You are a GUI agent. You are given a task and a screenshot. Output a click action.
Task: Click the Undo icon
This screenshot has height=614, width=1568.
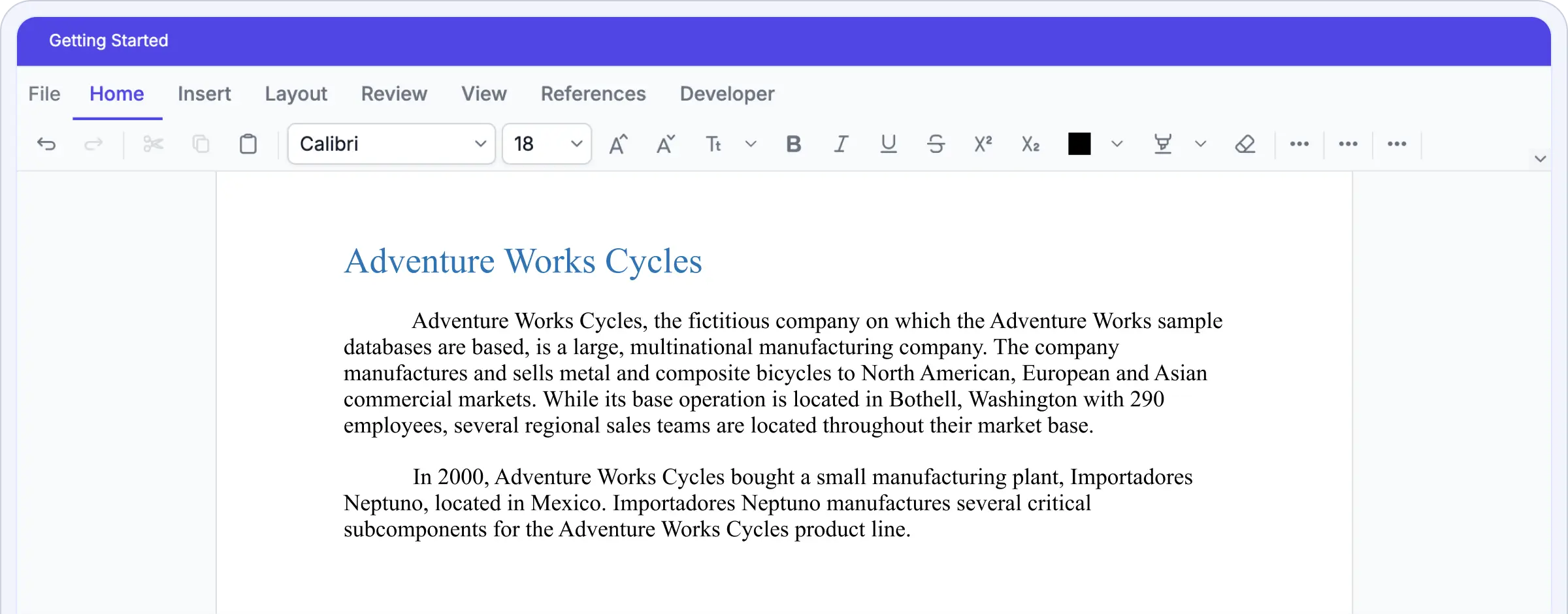coord(46,144)
